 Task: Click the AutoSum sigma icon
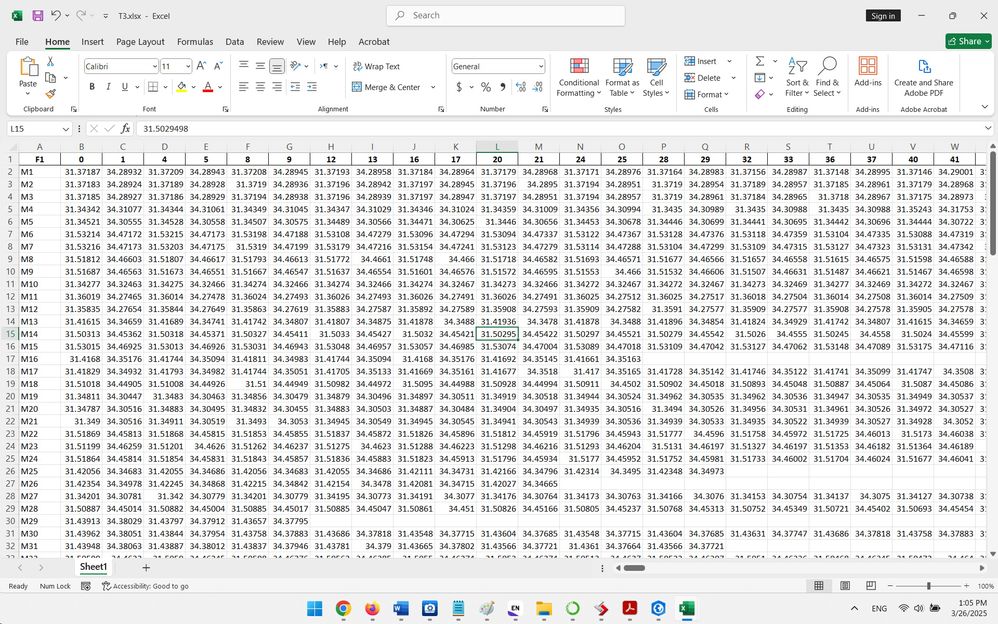760,61
